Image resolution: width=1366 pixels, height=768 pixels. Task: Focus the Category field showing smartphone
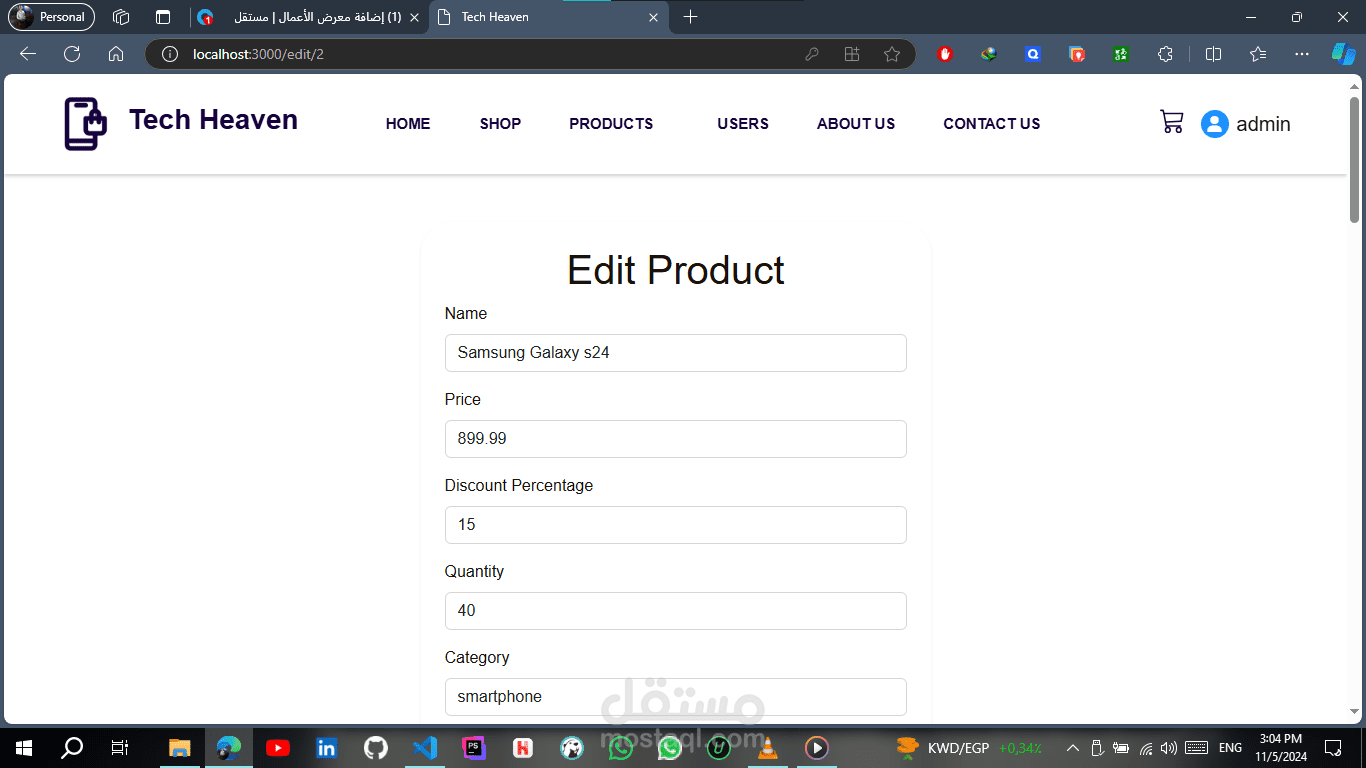(x=676, y=697)
